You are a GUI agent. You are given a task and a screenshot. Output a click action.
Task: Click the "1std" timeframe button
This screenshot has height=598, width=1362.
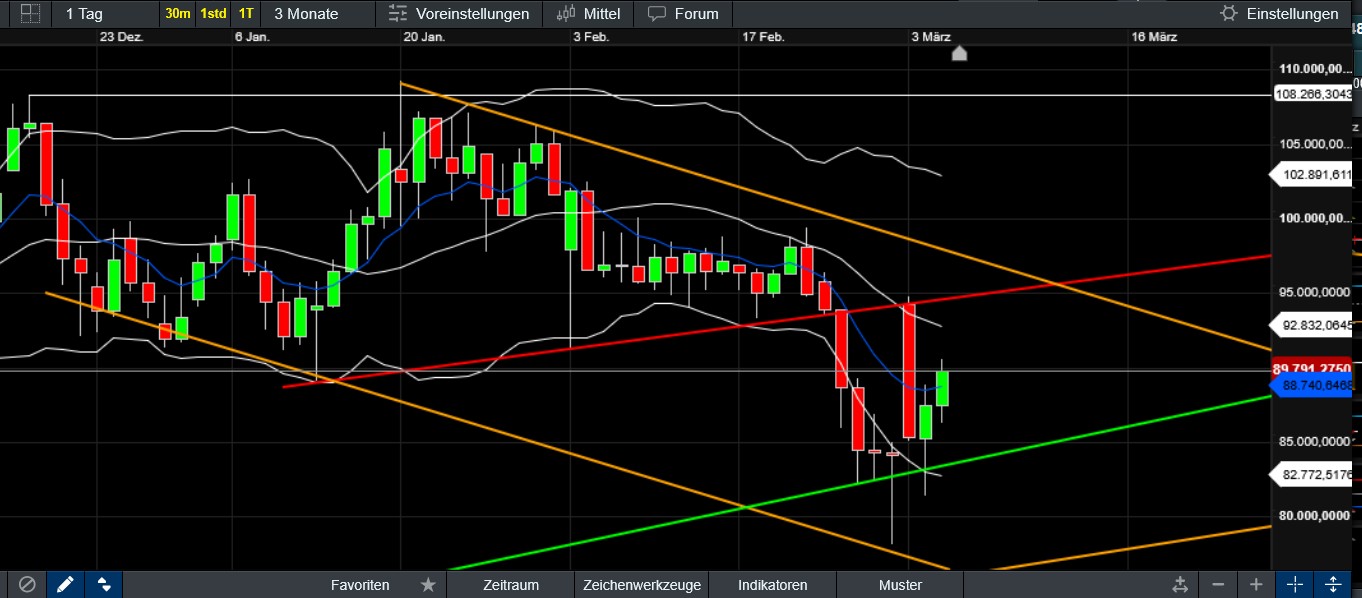[212, 13]
